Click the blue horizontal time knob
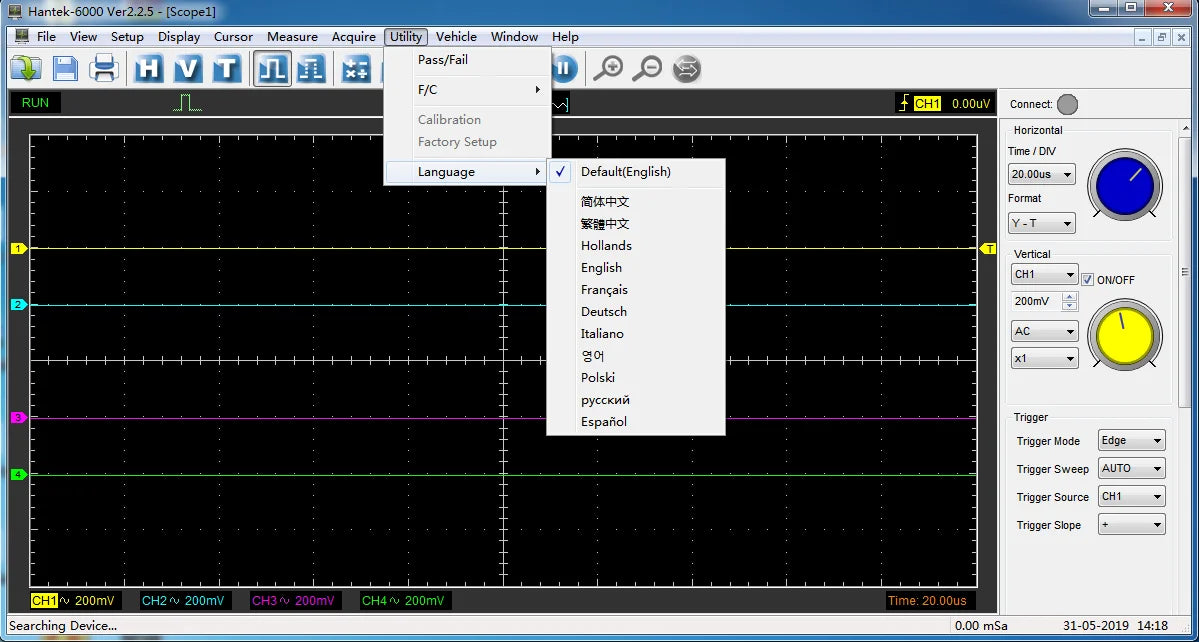This screenshot has width=1199, height=642. click(x=1125, y=186)
